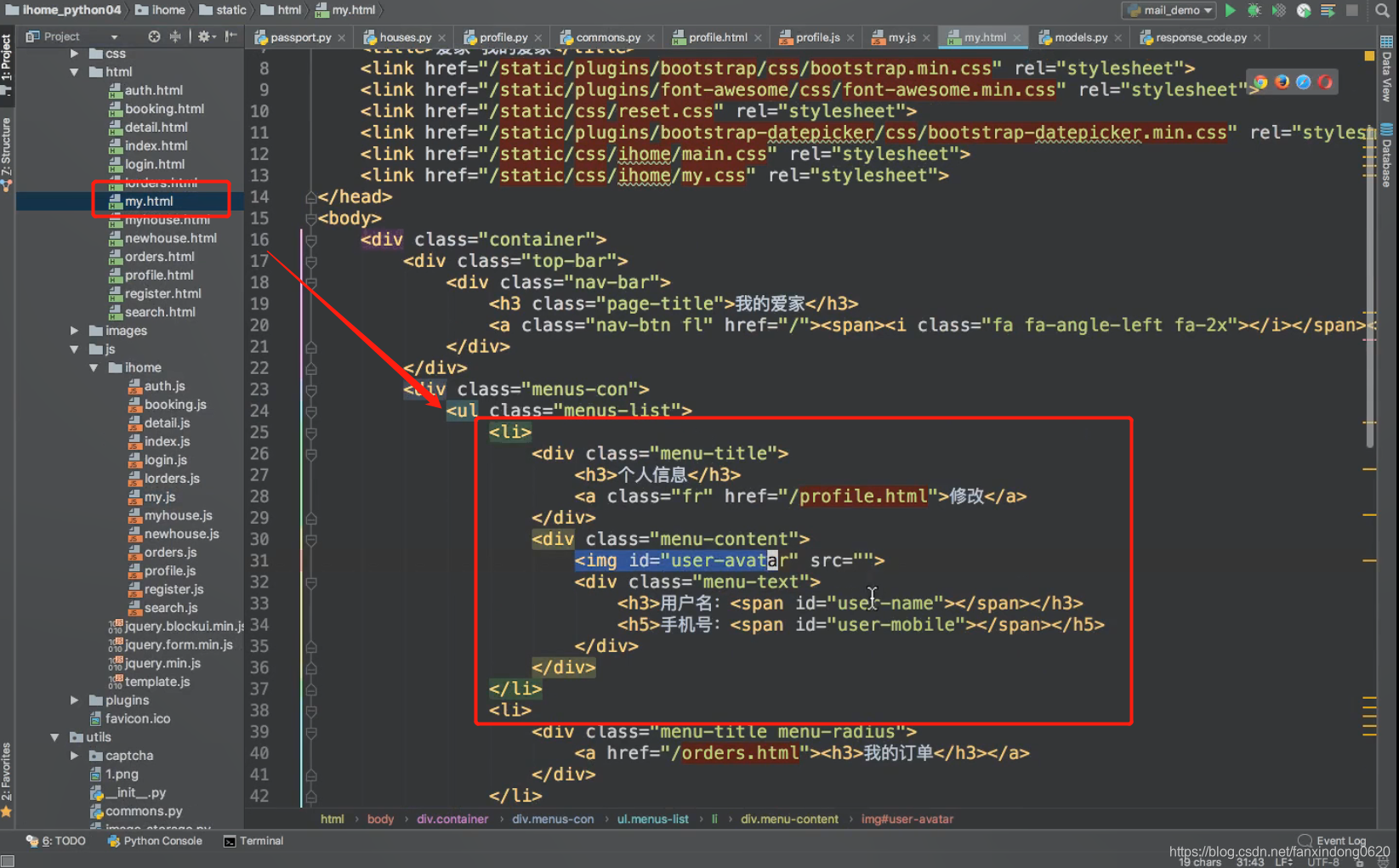Click the concurrency diagram run icon
The height and width of the screenshot is (868, 1399).
[1328, 10]
